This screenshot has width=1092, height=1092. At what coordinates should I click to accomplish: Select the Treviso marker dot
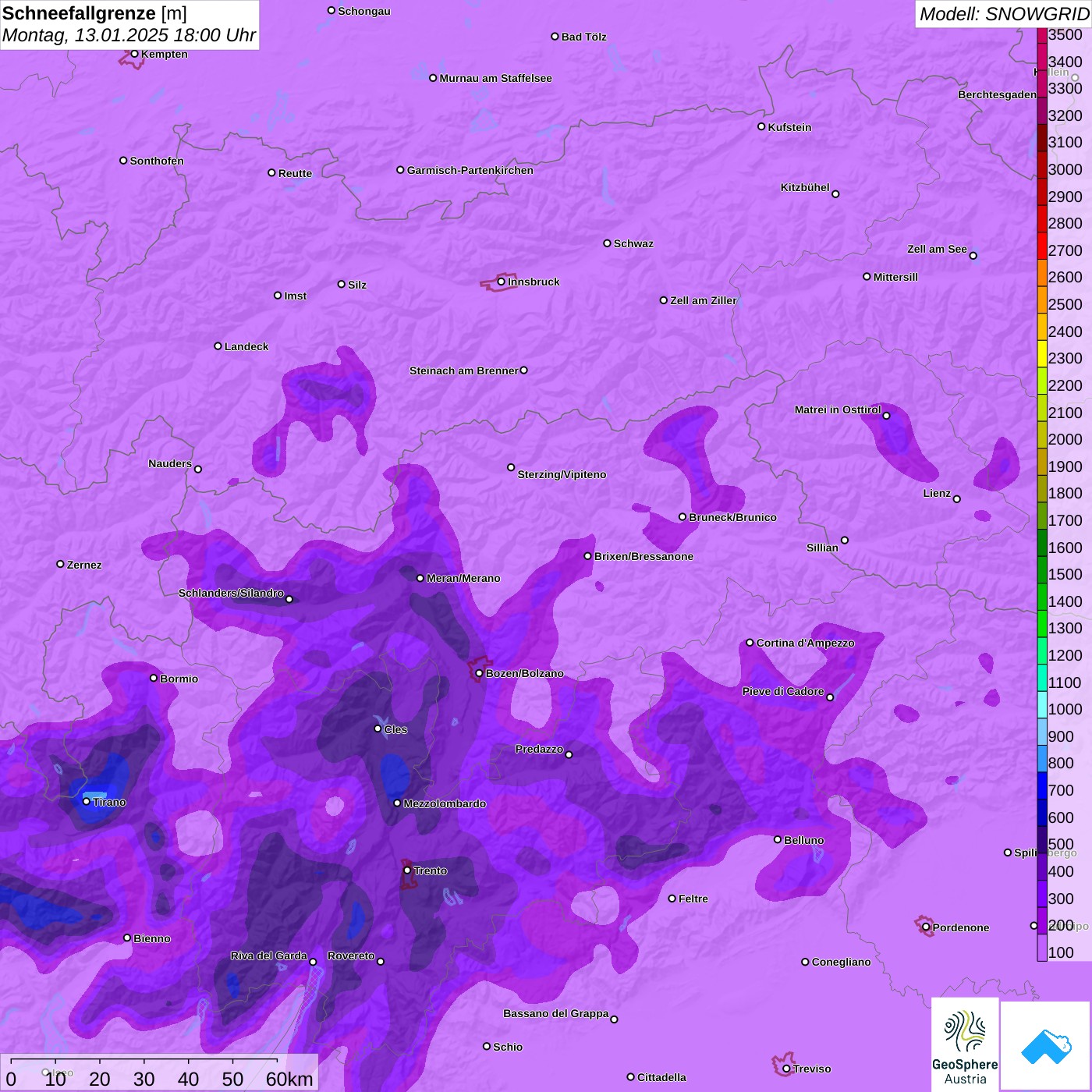[786, 1069]
